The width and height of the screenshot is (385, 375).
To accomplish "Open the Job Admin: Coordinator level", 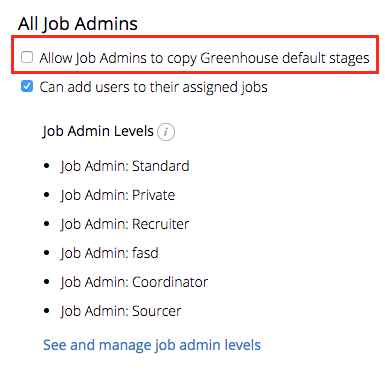I will click(134, 282).
